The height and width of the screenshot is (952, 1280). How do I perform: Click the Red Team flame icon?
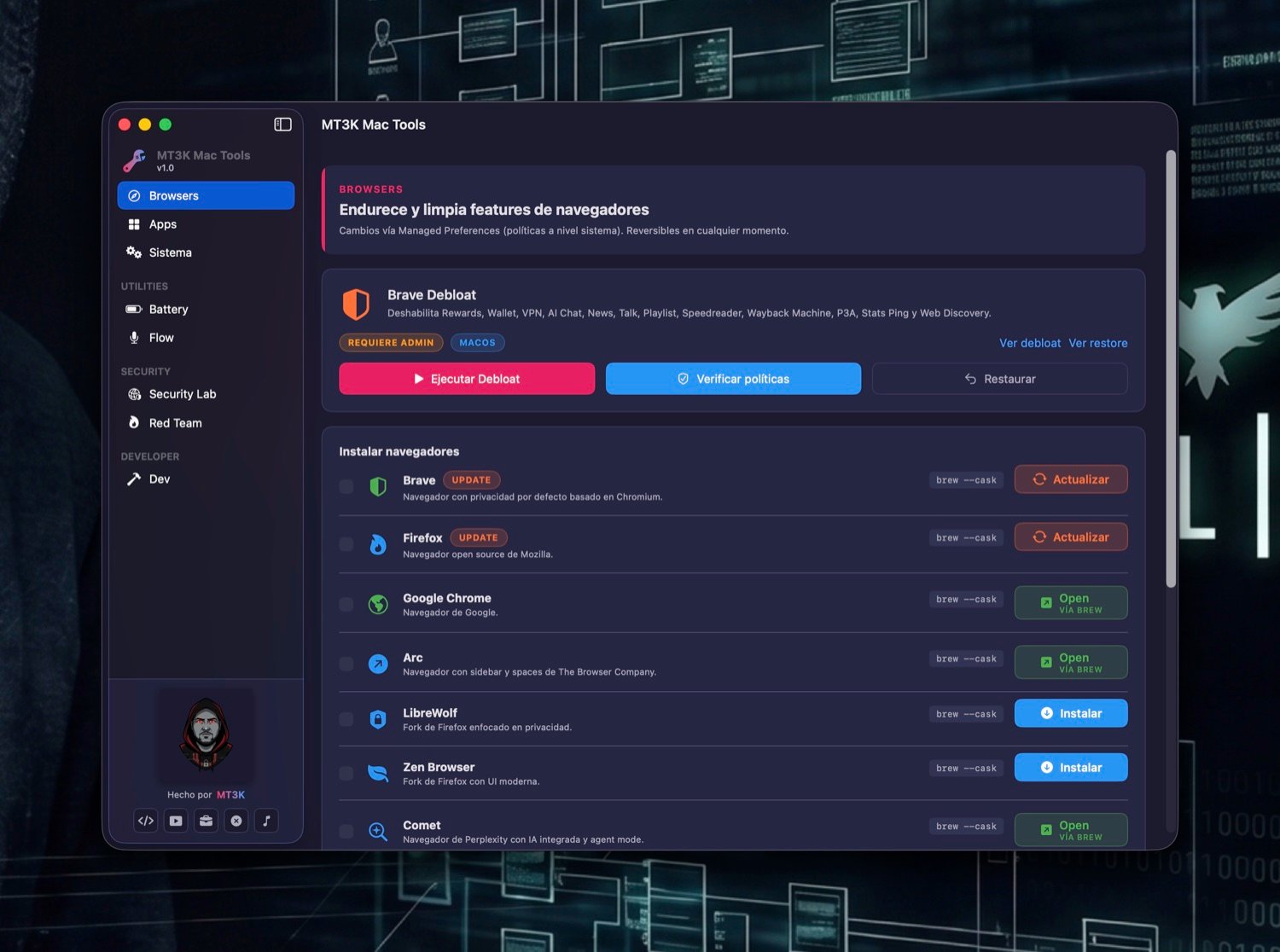(134, 423)
